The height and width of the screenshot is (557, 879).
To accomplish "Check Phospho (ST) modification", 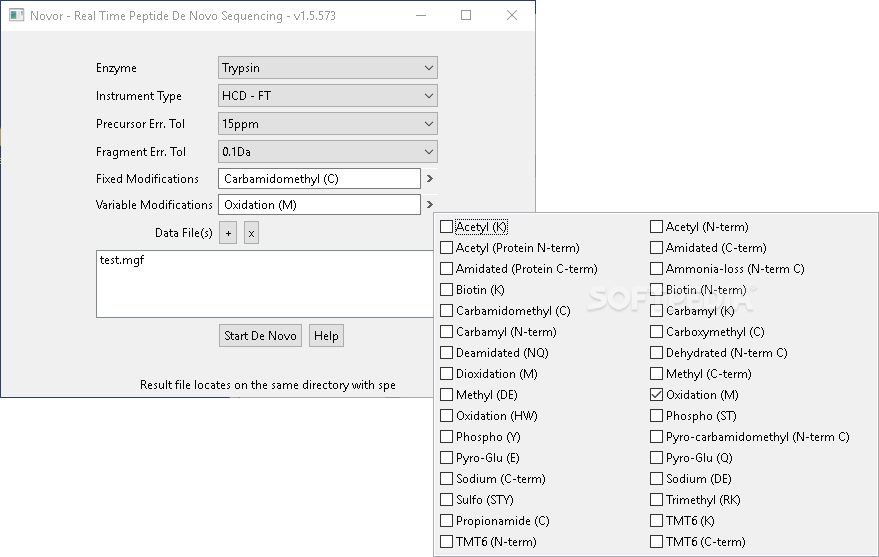I will tap(656, 416).
